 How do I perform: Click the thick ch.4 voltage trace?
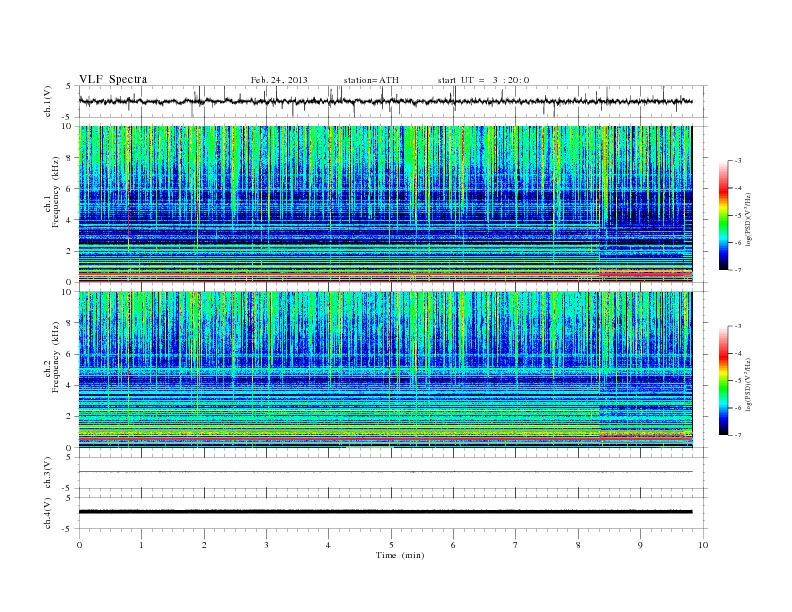[x=385, y=512]
